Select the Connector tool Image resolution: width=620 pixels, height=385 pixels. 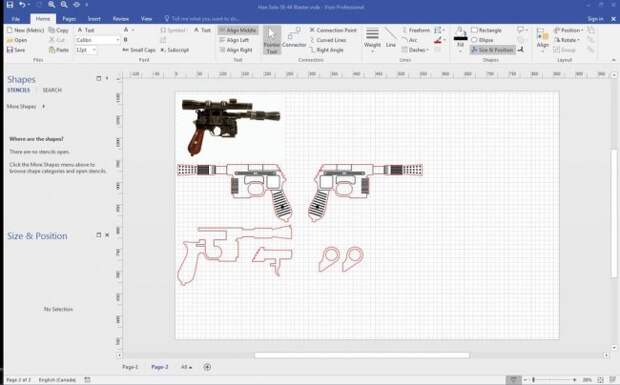[x=294, y=38]
